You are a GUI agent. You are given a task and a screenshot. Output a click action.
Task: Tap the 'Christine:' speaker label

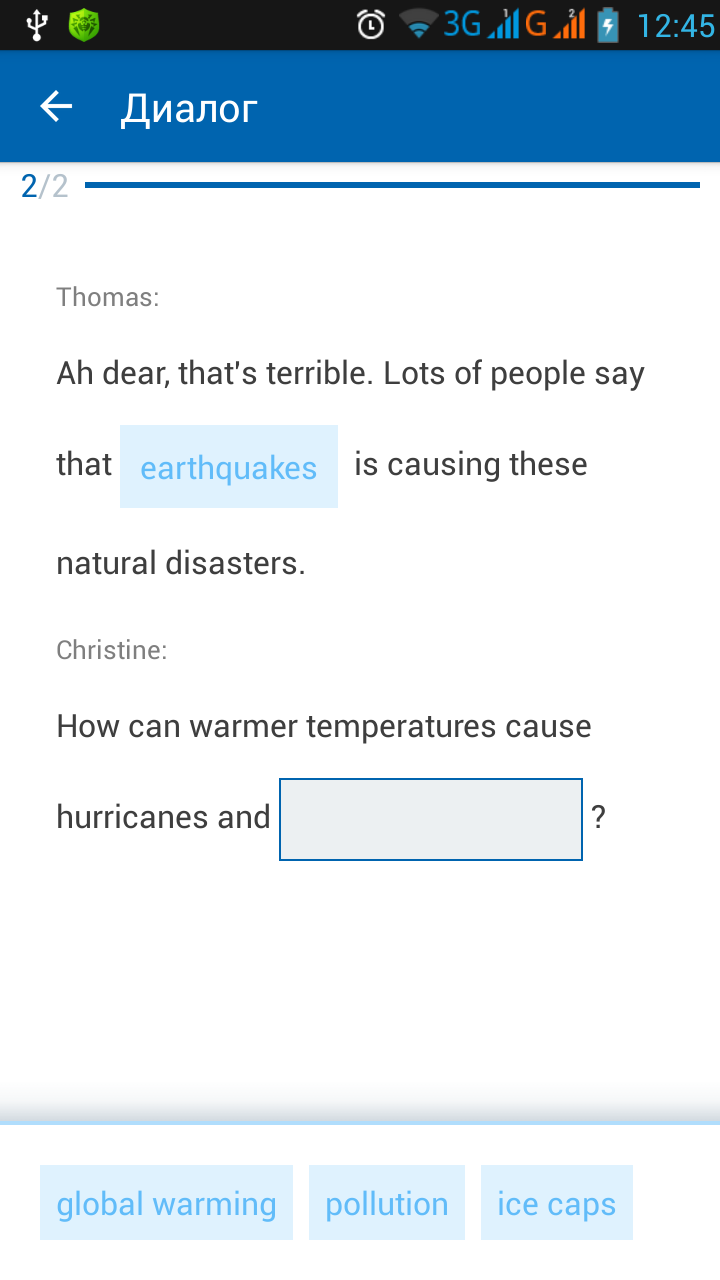click(112, 650)
